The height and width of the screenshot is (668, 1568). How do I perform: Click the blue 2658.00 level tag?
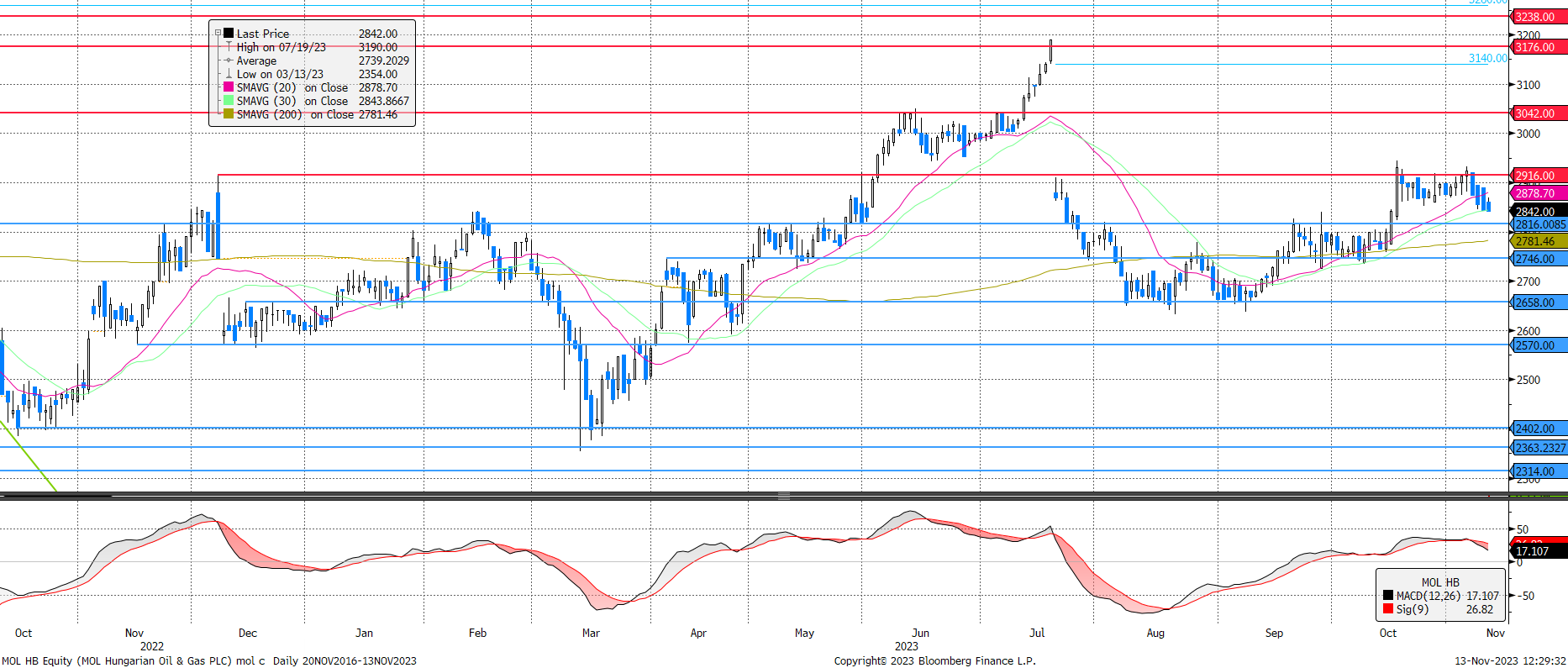pos(1539,302)
